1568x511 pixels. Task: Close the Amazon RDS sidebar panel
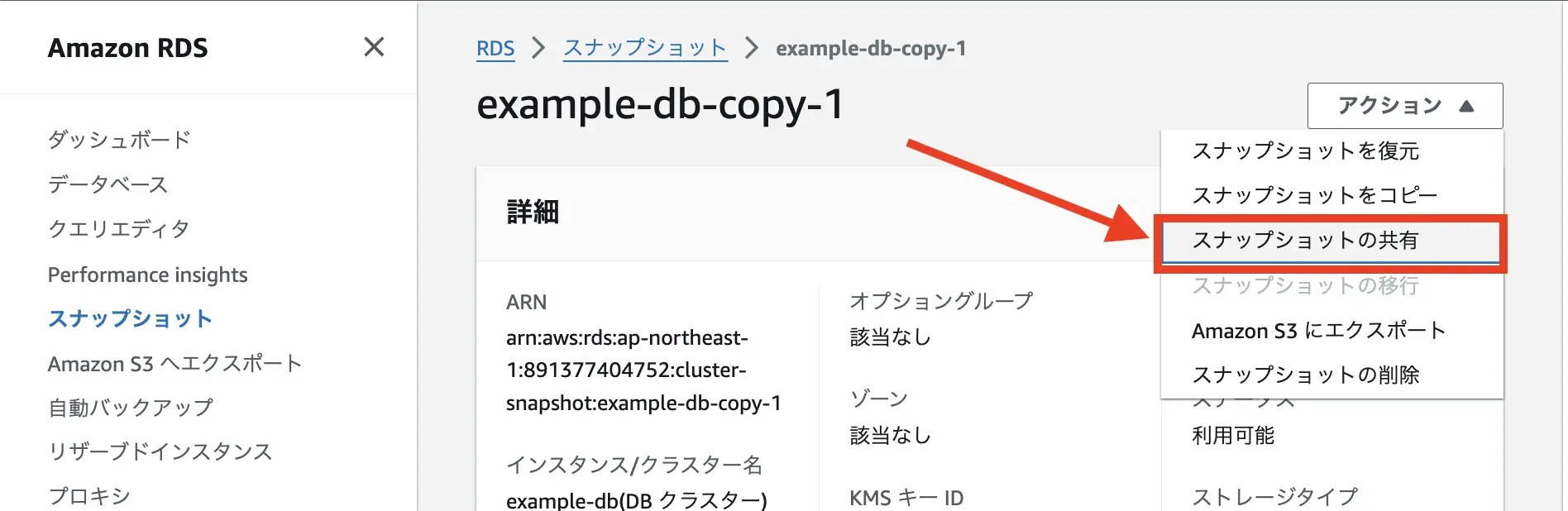pos(374,47)
